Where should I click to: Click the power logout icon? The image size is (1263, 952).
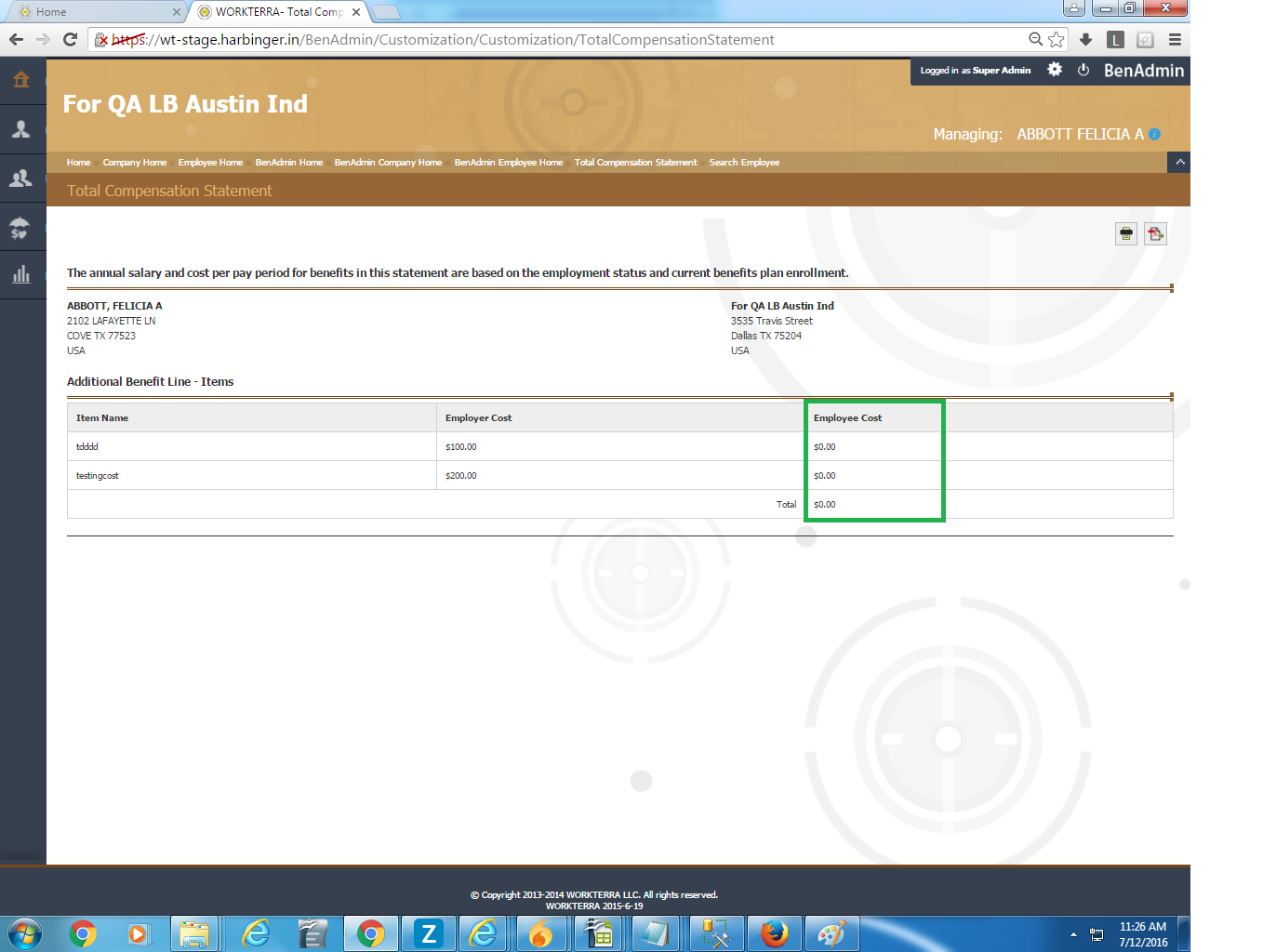click(x=1084, y=70)
